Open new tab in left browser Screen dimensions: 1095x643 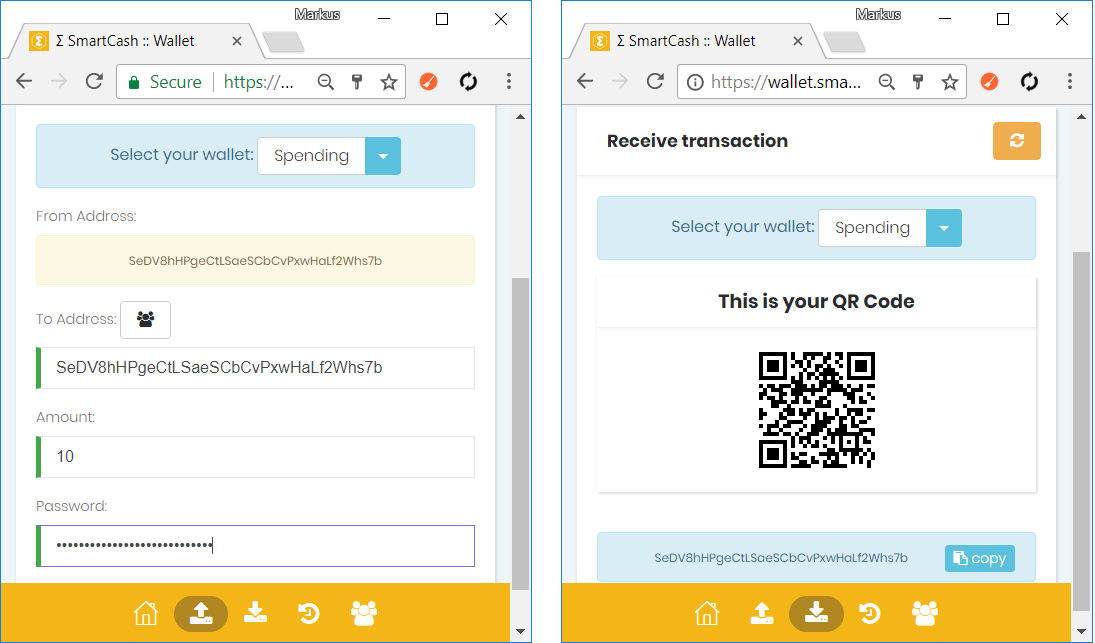[284, 43]
